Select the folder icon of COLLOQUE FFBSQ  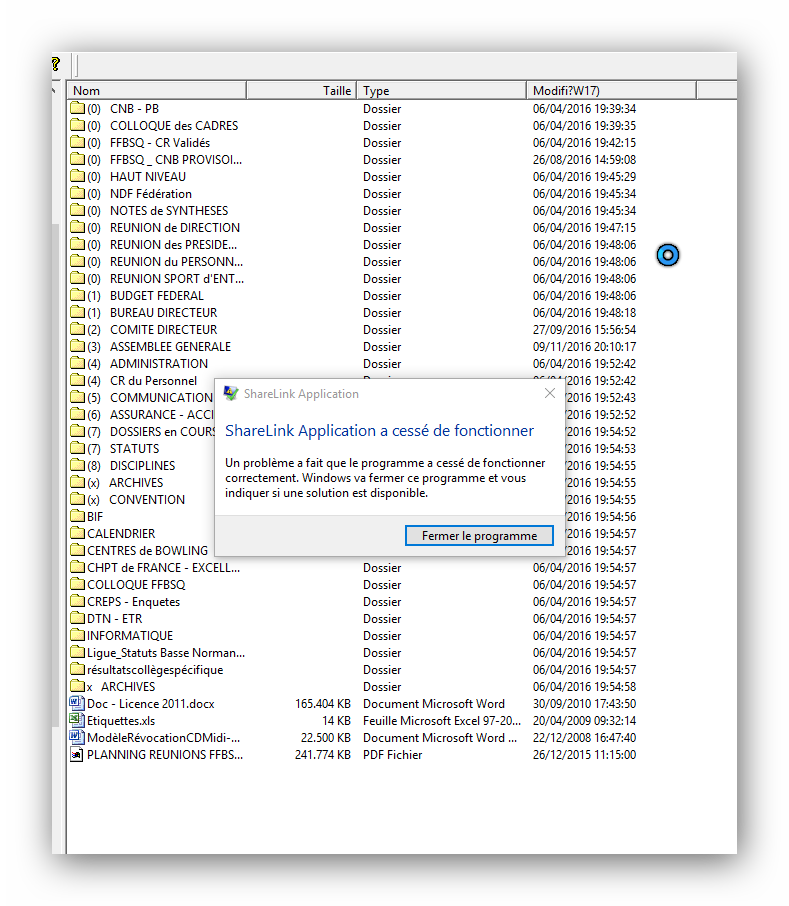[x=77, y=584]
